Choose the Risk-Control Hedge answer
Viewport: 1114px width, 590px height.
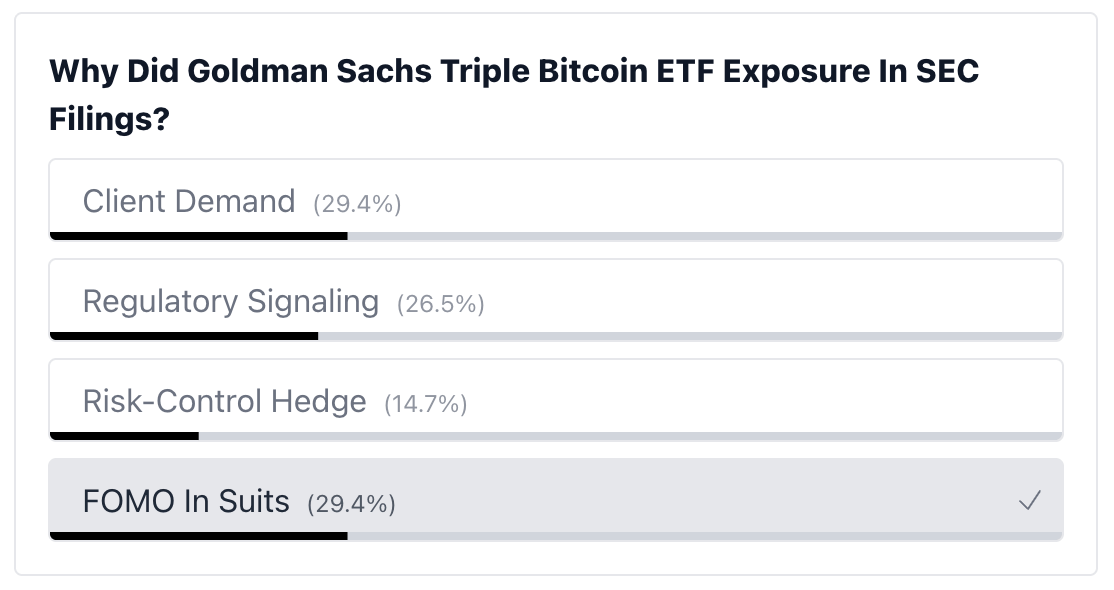tap(556, 400)
